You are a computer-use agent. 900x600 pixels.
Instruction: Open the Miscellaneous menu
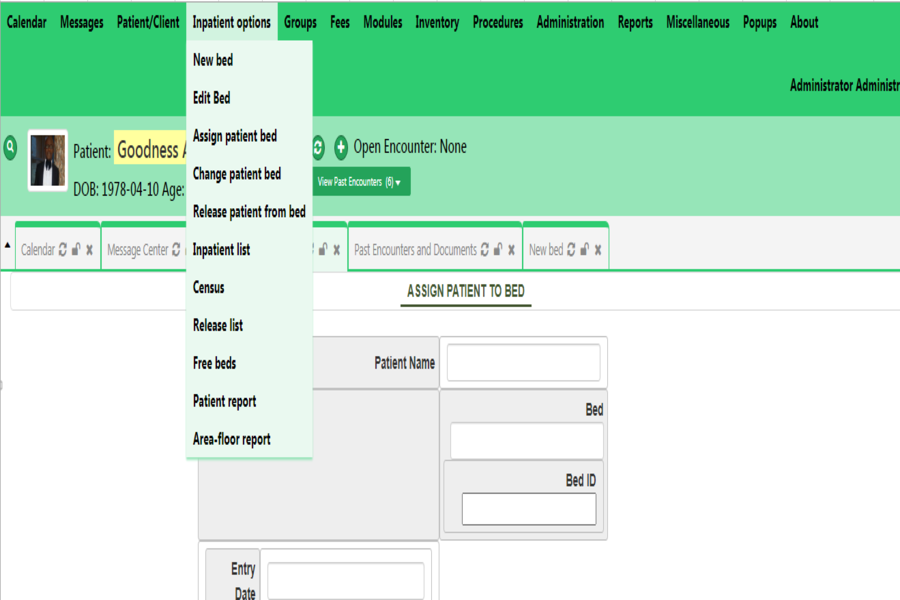(x=698, y=22)
